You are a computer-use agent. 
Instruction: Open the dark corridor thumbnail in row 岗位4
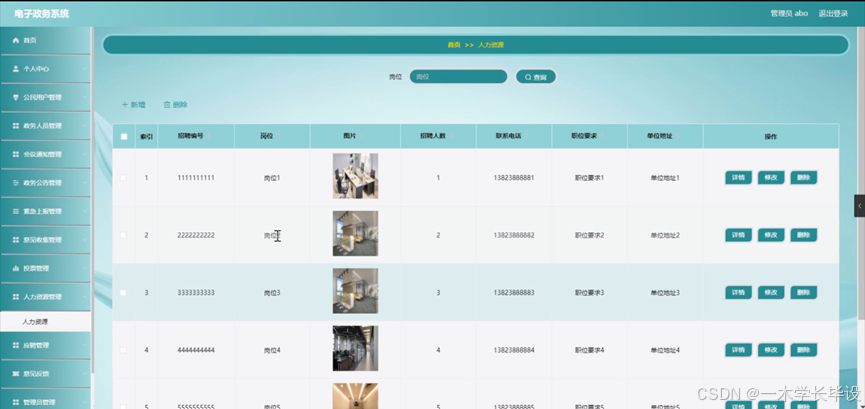pyautogui.click(x=355, y=348)
